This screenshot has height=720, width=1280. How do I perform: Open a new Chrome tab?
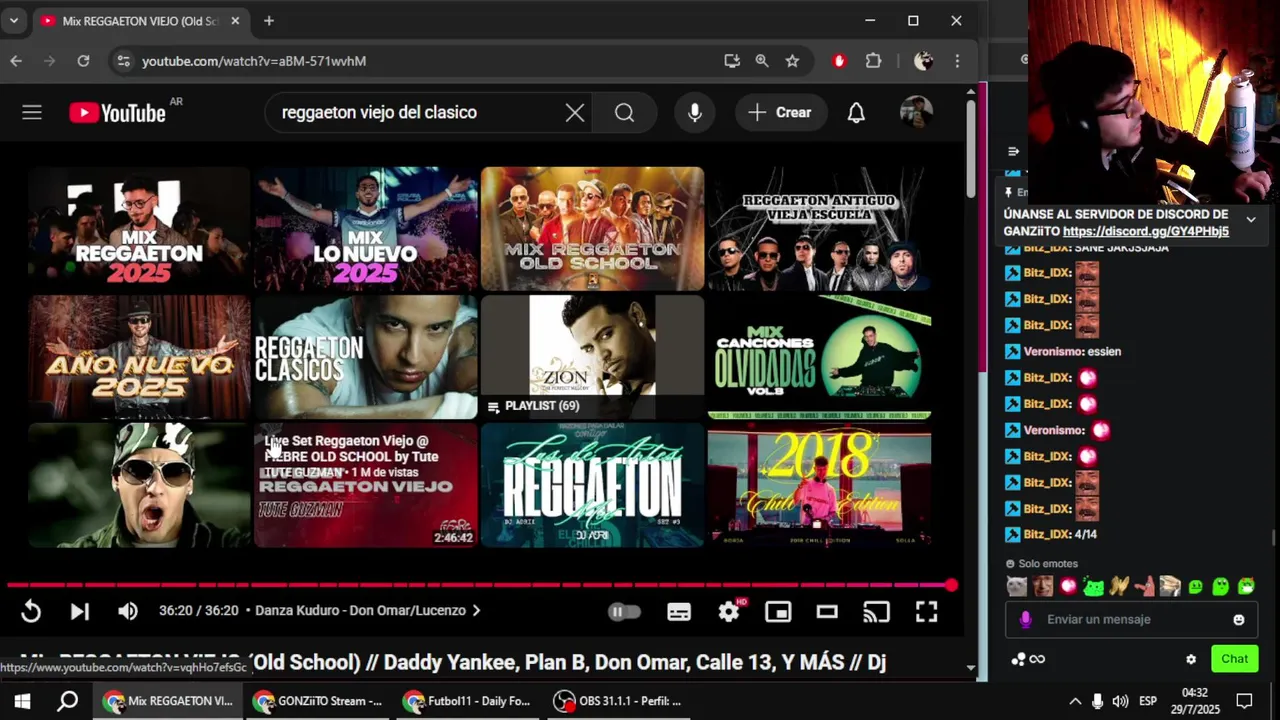click(x=268, y=21)
